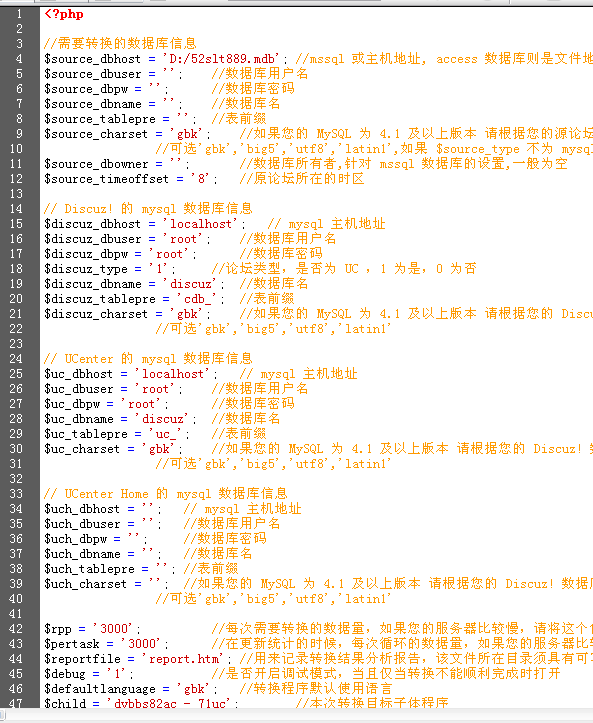The height and width of the screenshot is (723, 593).
Task: Click the 'cdb_' table prefix value
Action: [197, 299]
